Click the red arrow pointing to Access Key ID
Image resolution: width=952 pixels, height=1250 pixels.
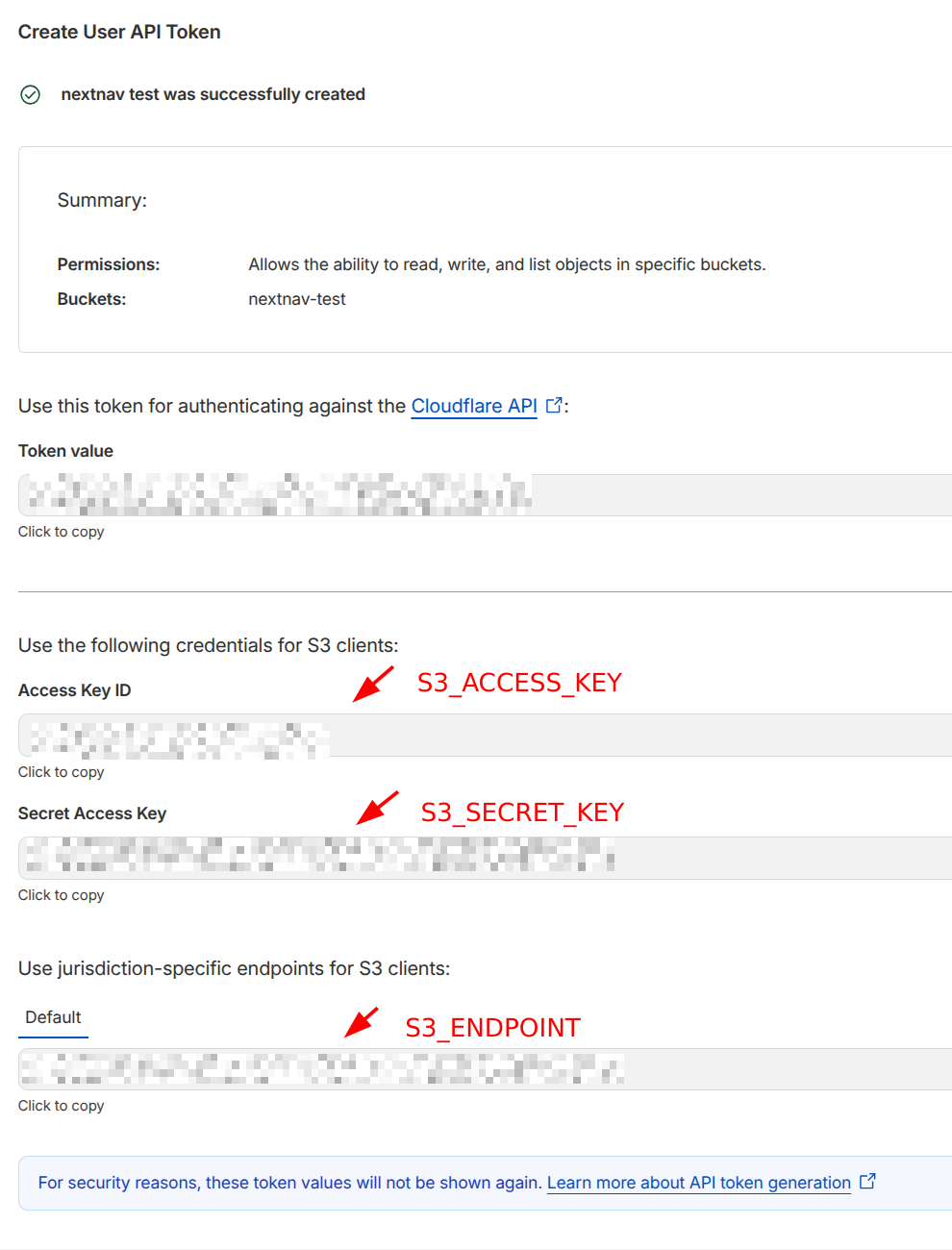coord(373,684)
